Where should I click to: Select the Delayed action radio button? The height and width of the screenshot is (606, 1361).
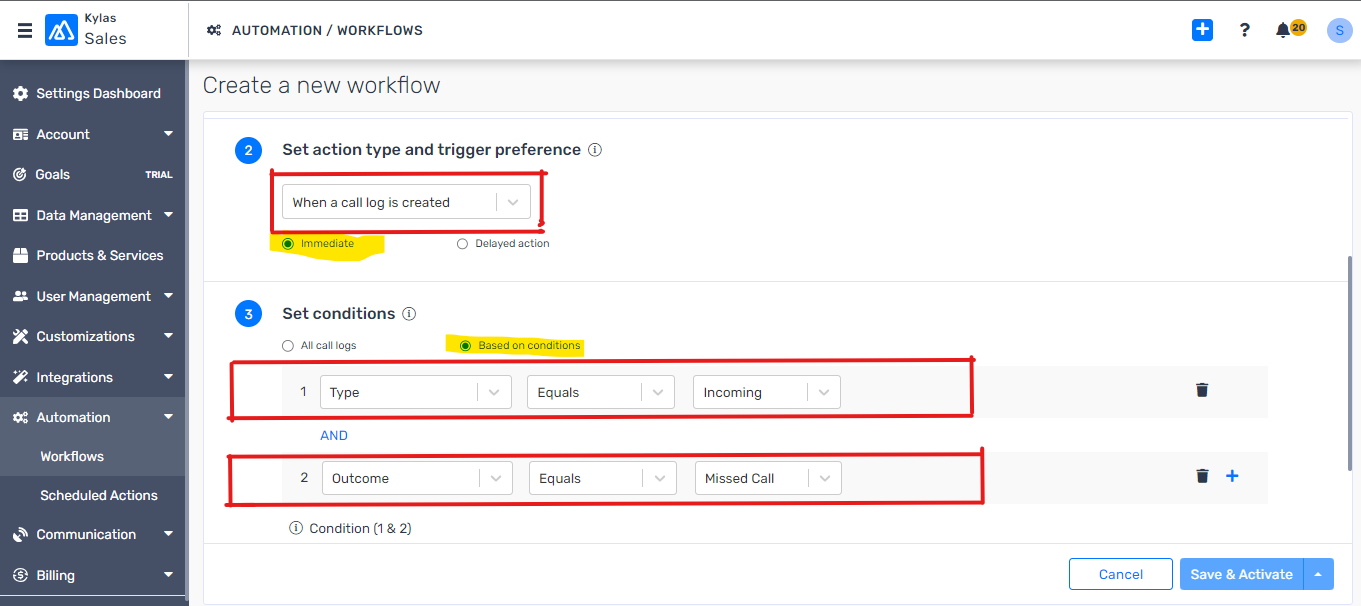462,244
